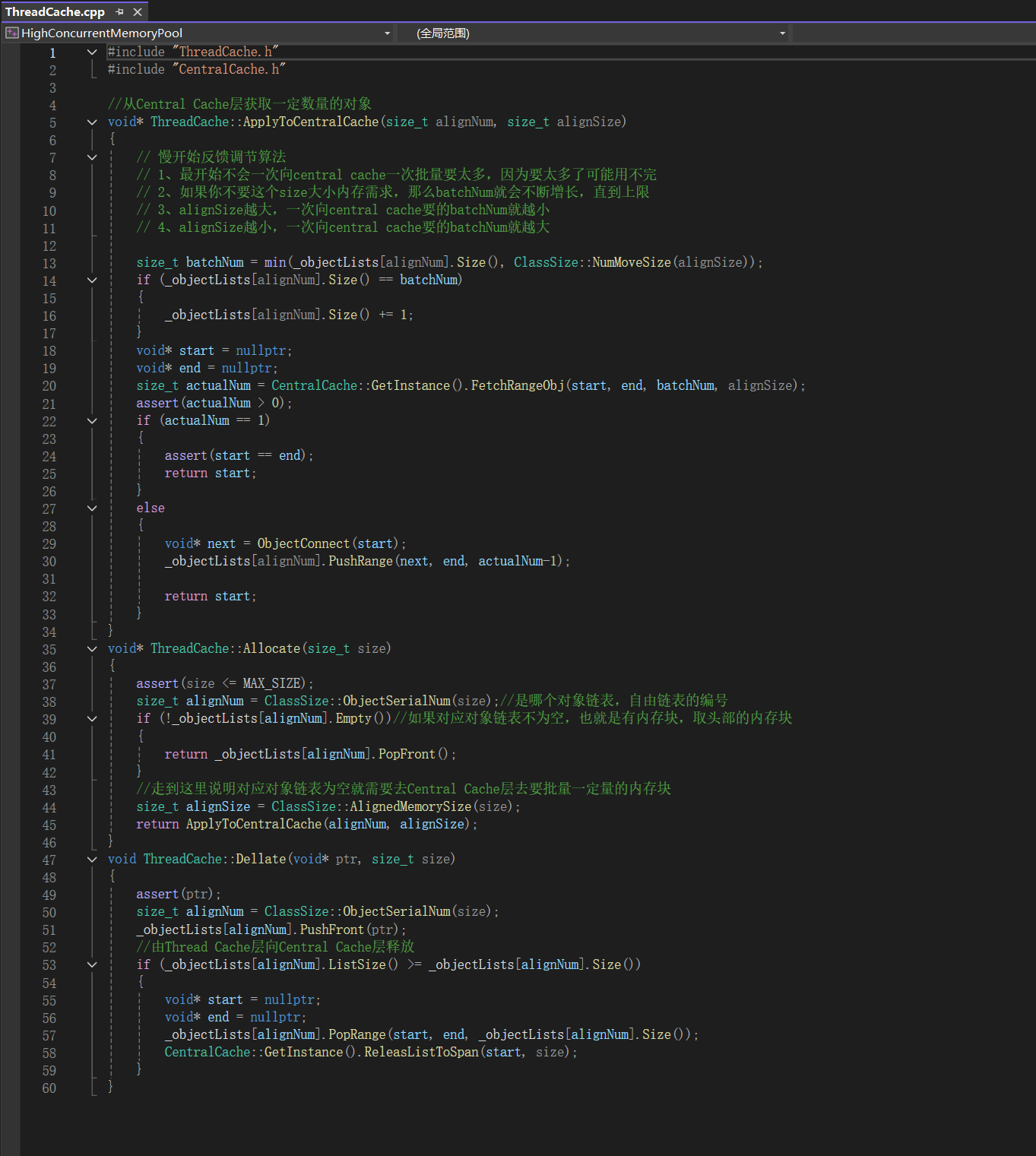The height and width of the screenshot is (1156, 1036).
Task: Click on NumMoveSize in line 13
Action: [x=632, y=262]
